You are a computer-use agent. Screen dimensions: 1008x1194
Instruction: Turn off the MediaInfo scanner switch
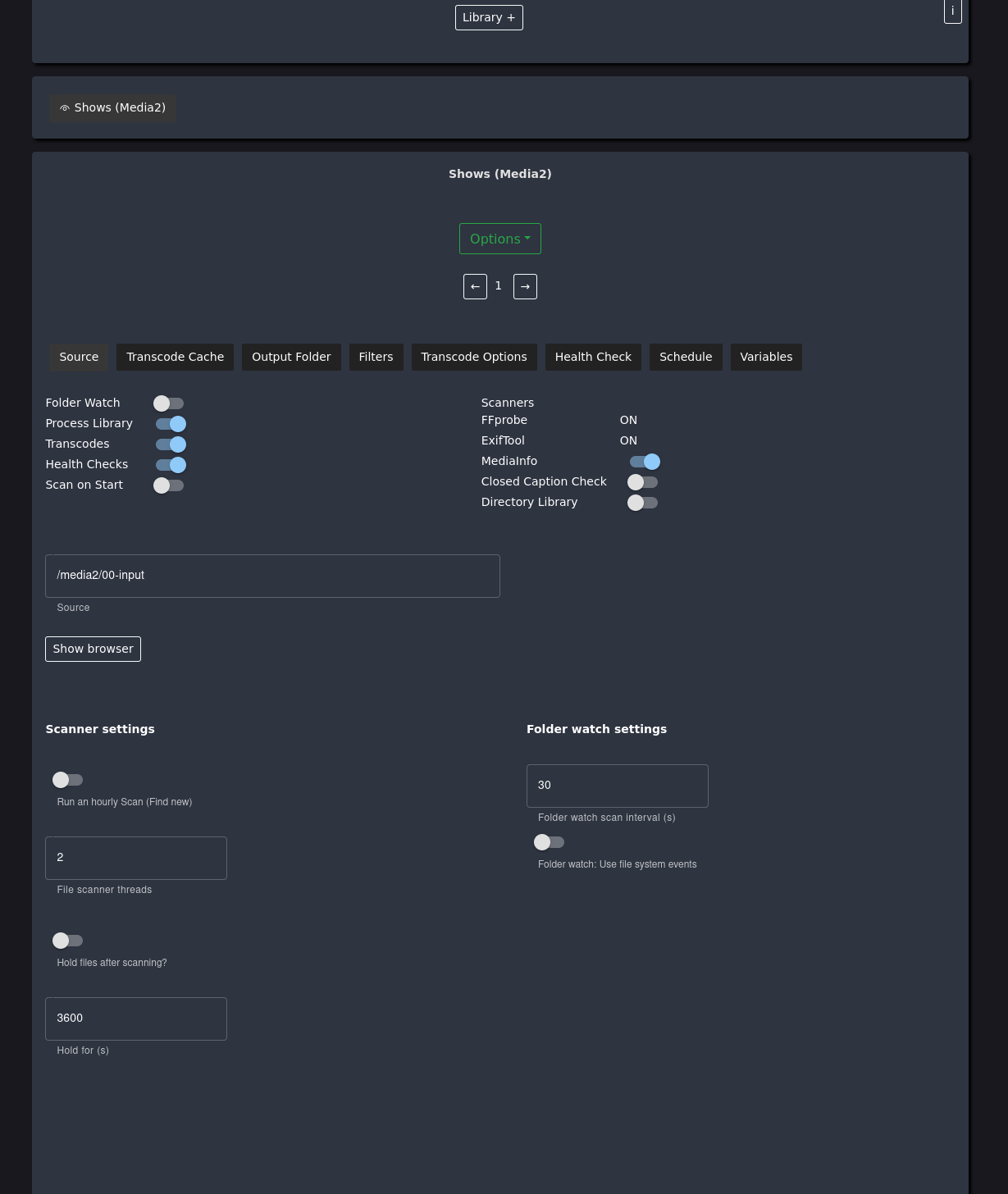pos(645,462)
